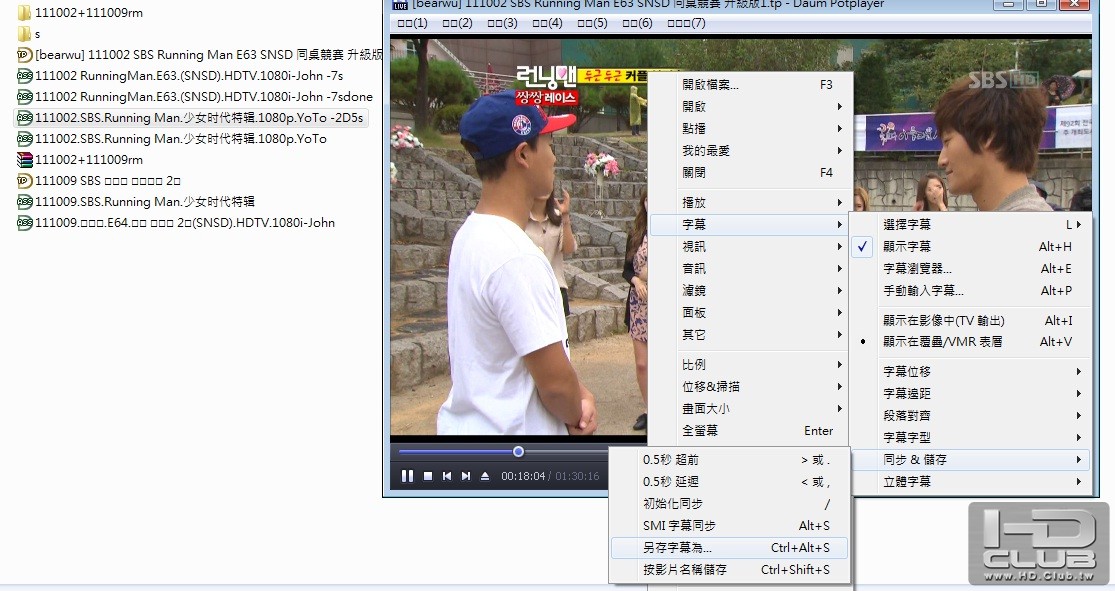Image resolution: width=1115 pixels, height=591 pixels.
Task: Click the Potplayer title bar icon
Action: click(x=400, y=4)
